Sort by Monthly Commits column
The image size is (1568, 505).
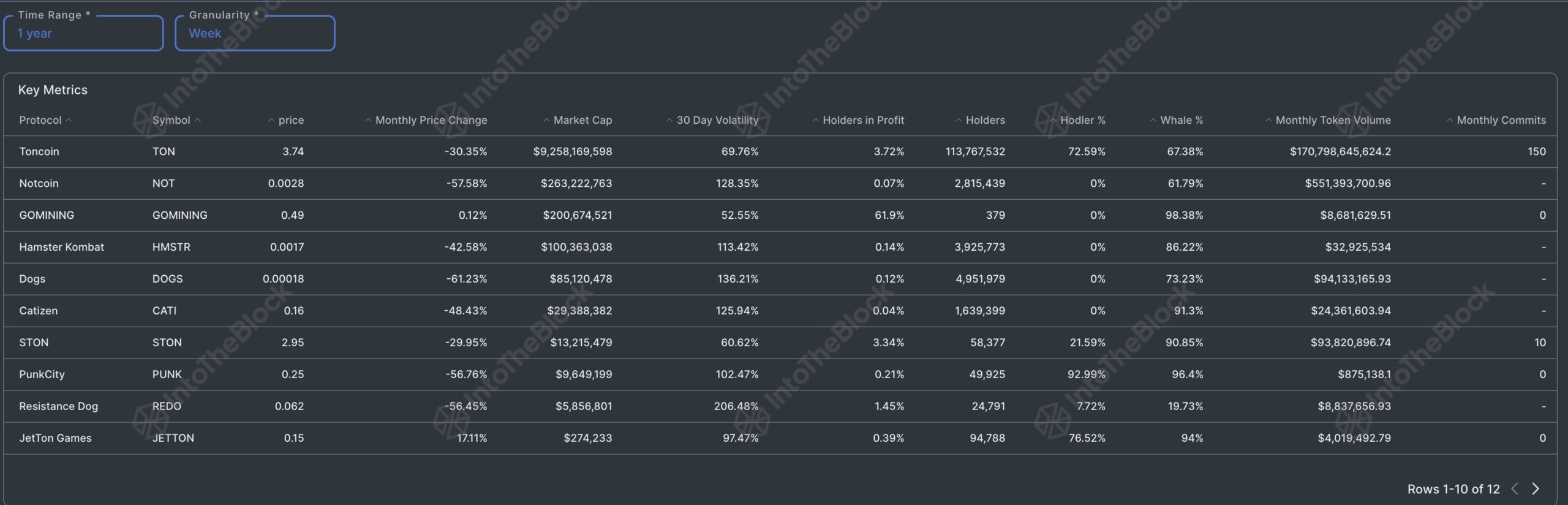click(x=1501, y=120)
